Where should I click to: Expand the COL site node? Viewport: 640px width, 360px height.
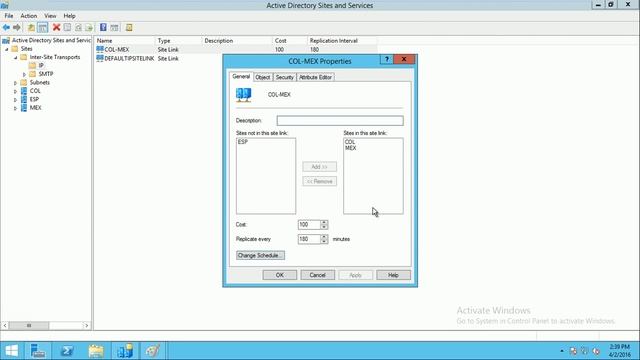[16, 91]
